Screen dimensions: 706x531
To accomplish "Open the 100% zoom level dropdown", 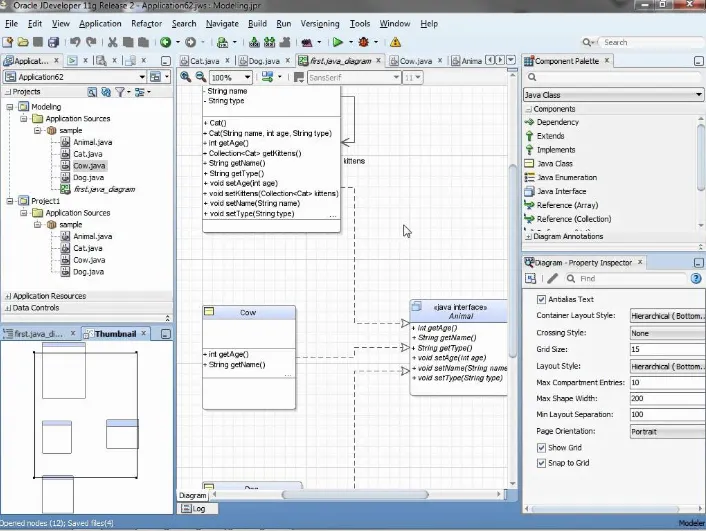I will [247, 77].
